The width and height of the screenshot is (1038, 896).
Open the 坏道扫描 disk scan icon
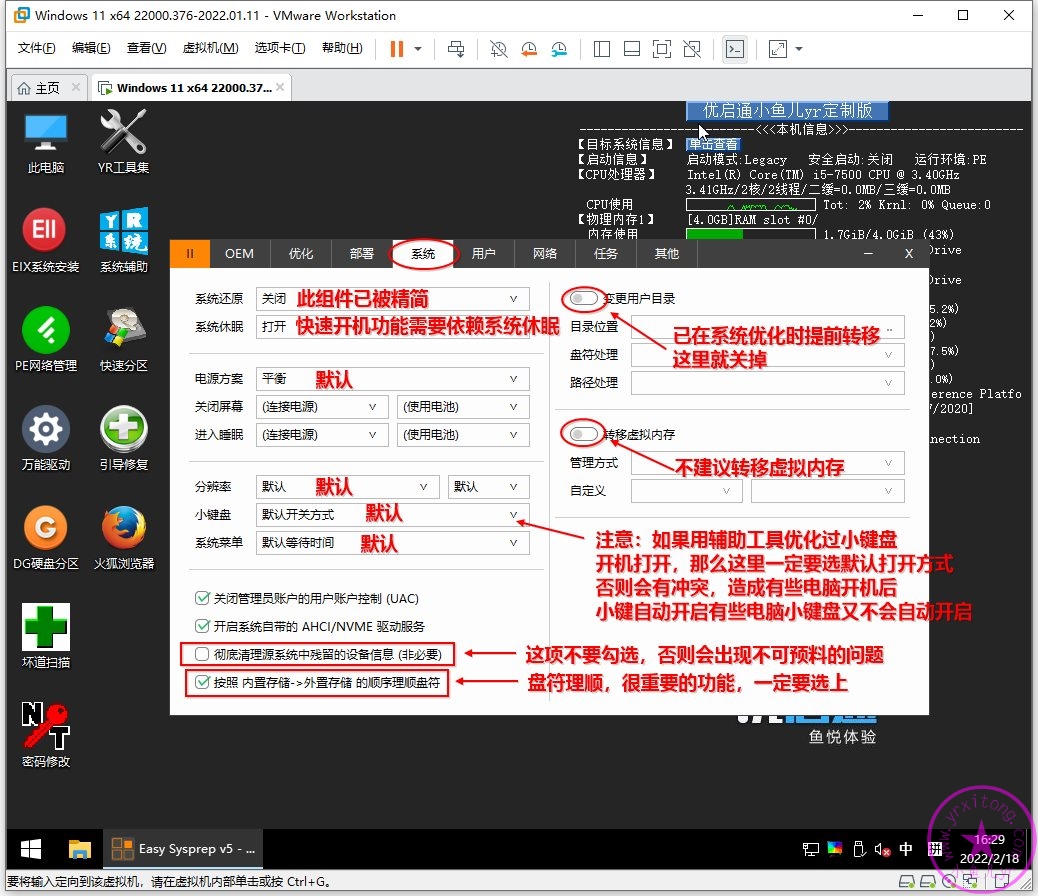[x=46, y=636]
